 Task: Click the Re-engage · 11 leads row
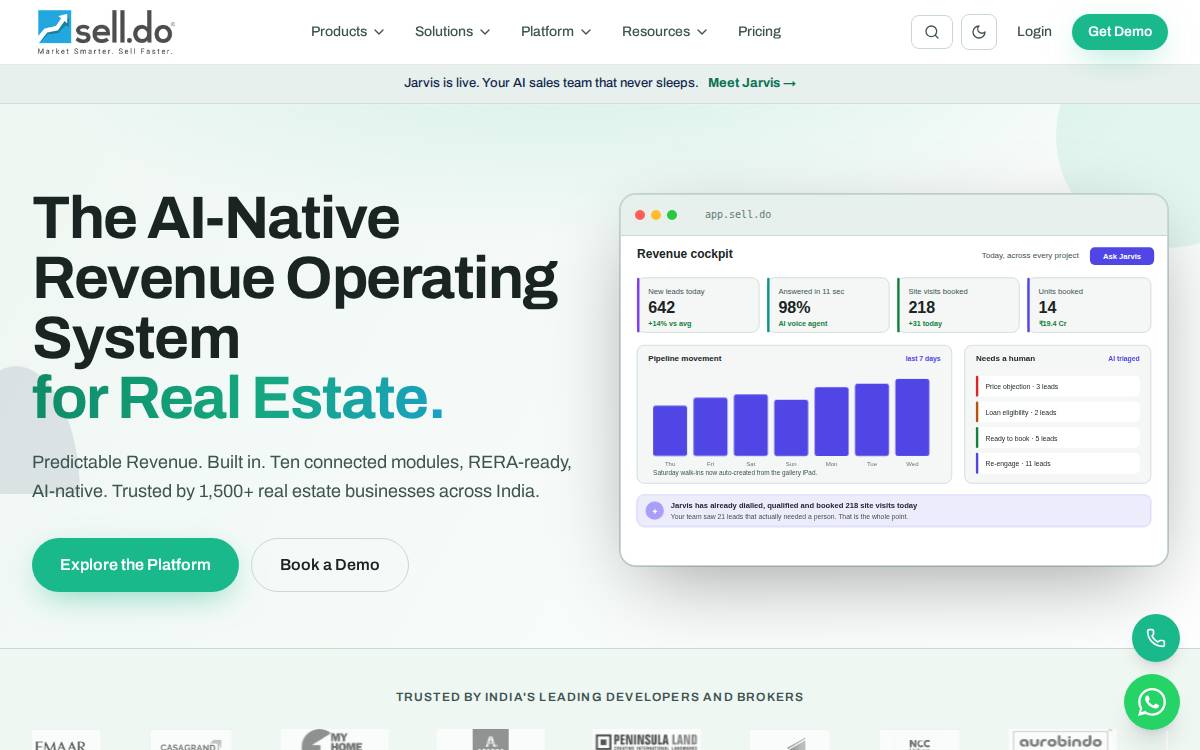tap(1058, 463)
